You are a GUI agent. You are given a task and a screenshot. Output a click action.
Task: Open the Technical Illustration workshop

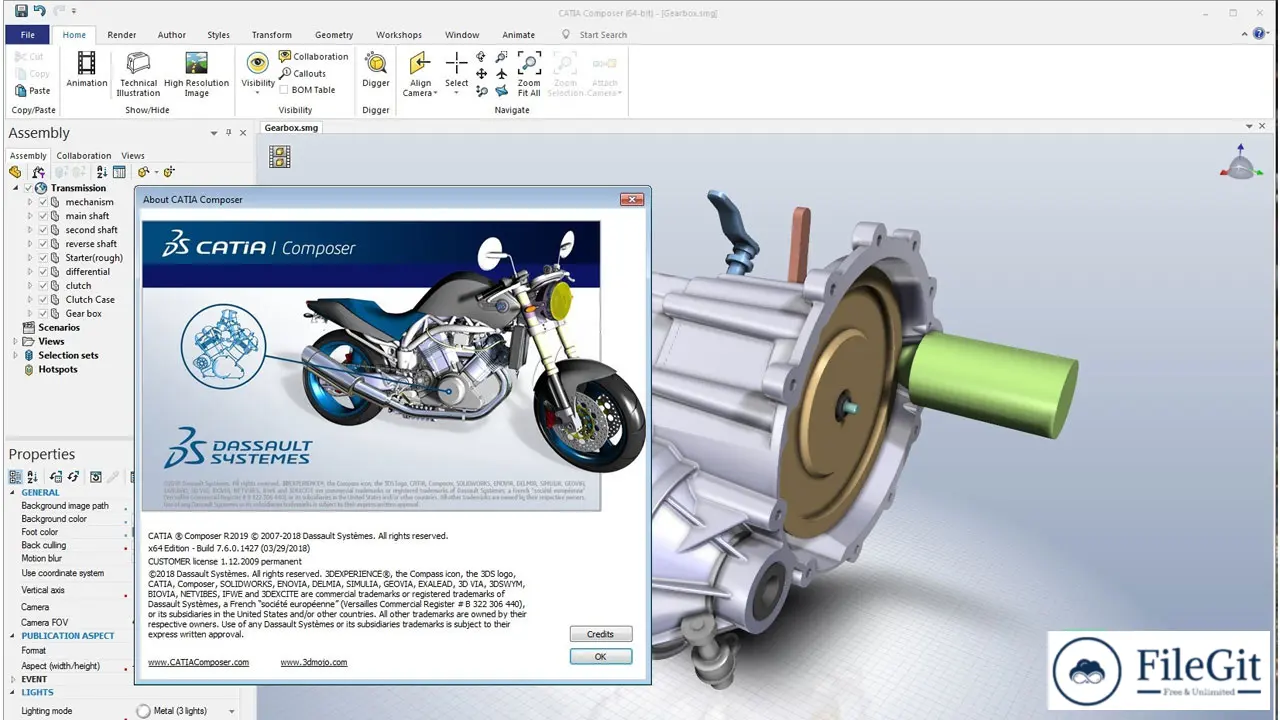(138, 75)
